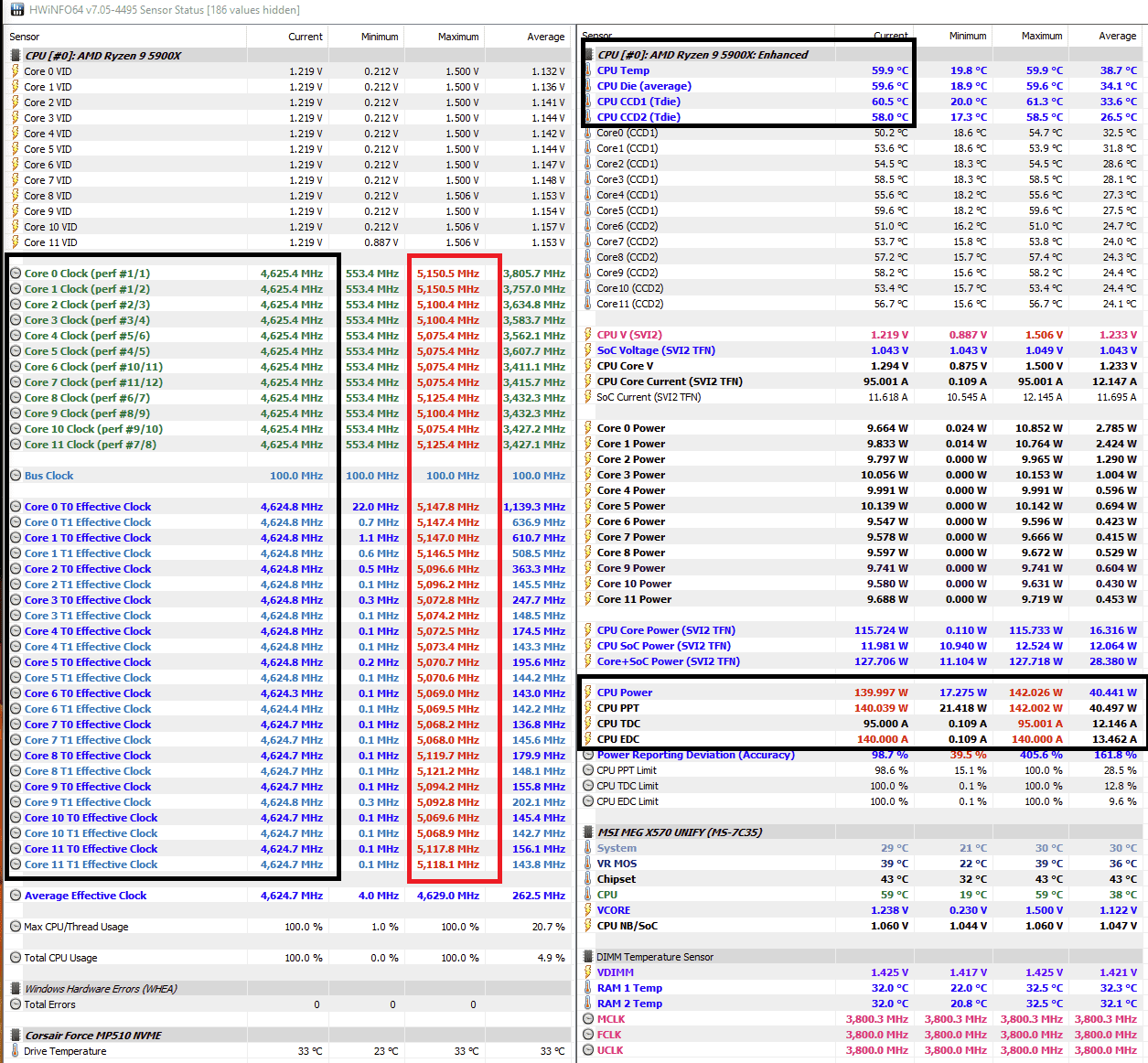Screen dimensions: 1148x1063
Task: Click the Corsair Force MP510 NVME drive icon
Action: click(x=16, y=1036)
